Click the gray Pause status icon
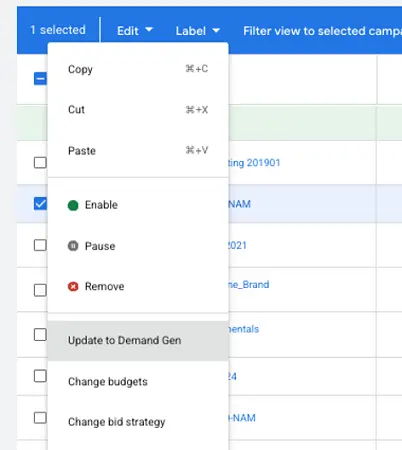The width and height of the screenshot is (402, 450). click(73, 246)
